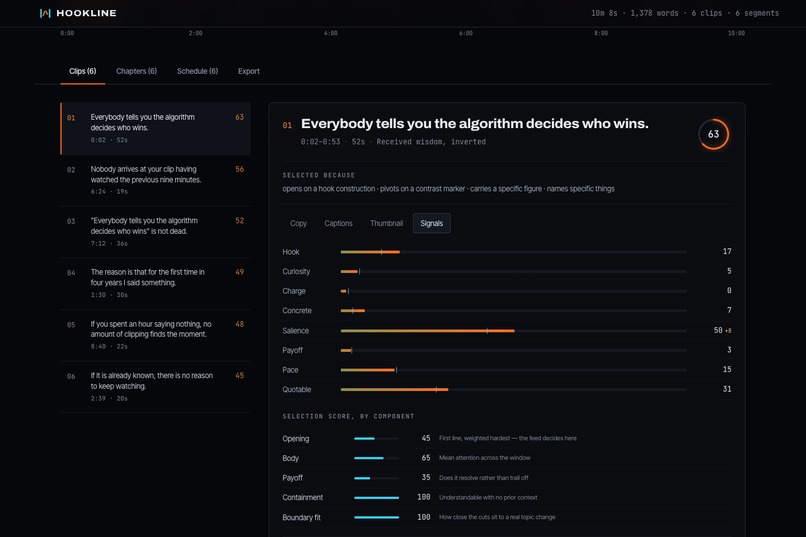Click the 'SELECTION SCORE, BY COMPONENT' heading
This screenshot has height=537, width=806.
pos(348,416)
